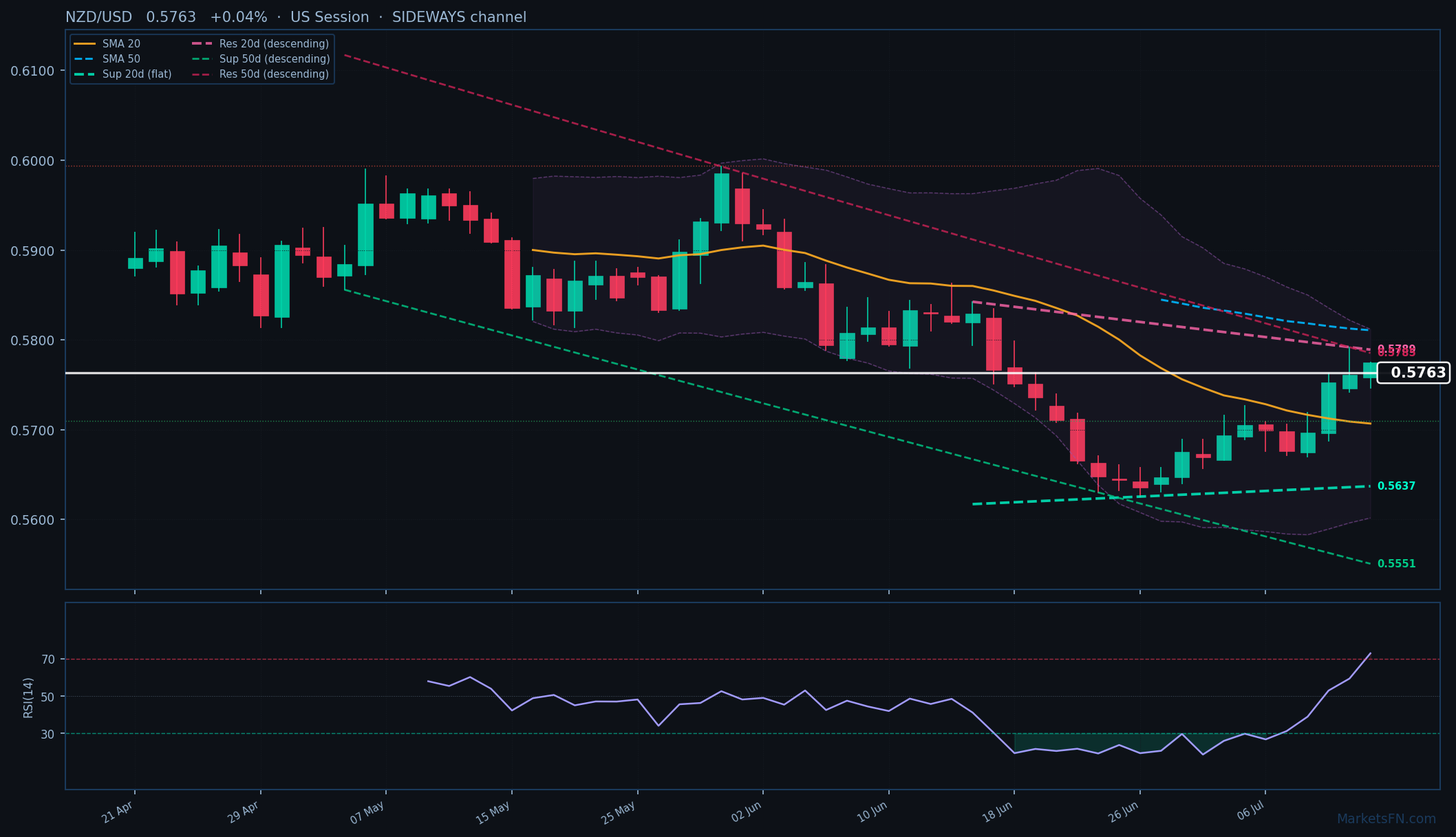Click the SMA 20 legend entry
This screenshot has width=1456, height=837.
click(107, 43)
